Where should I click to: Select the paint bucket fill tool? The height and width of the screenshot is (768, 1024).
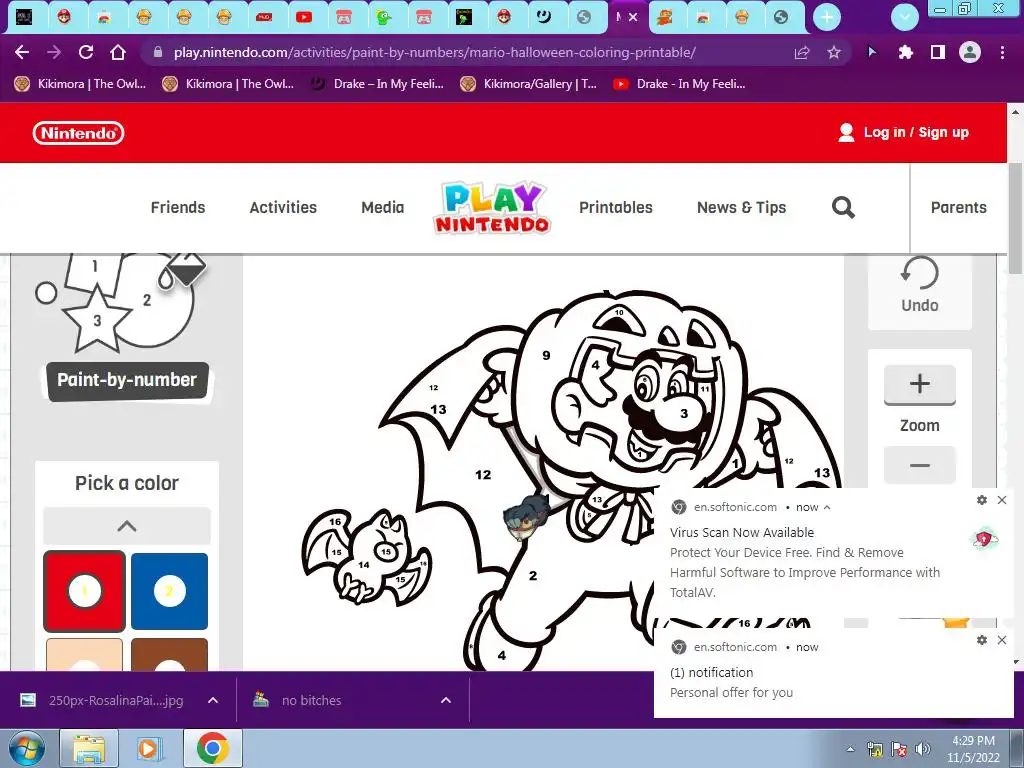click(184, 271)
